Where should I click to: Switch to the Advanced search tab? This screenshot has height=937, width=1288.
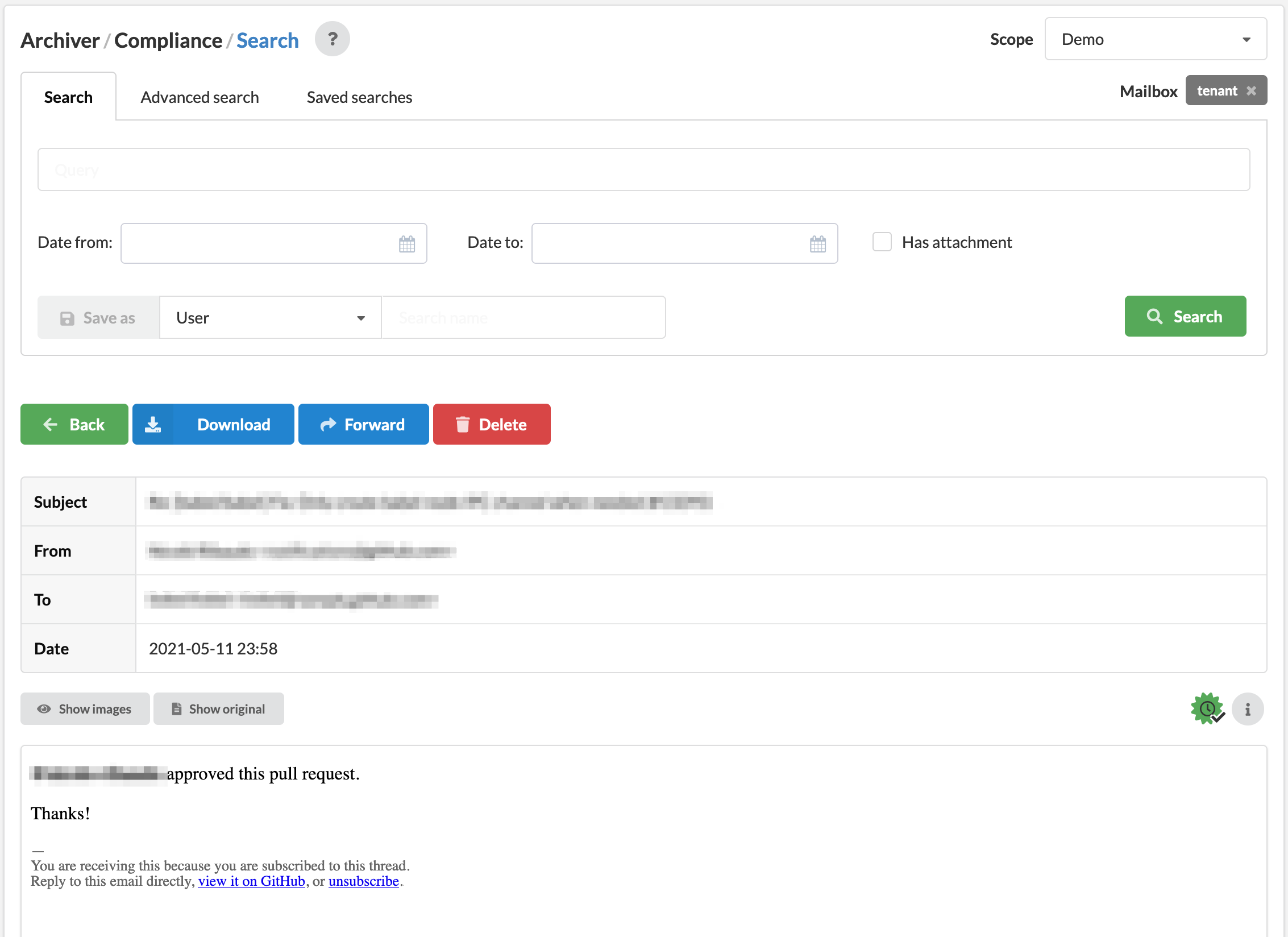(200, 97)
